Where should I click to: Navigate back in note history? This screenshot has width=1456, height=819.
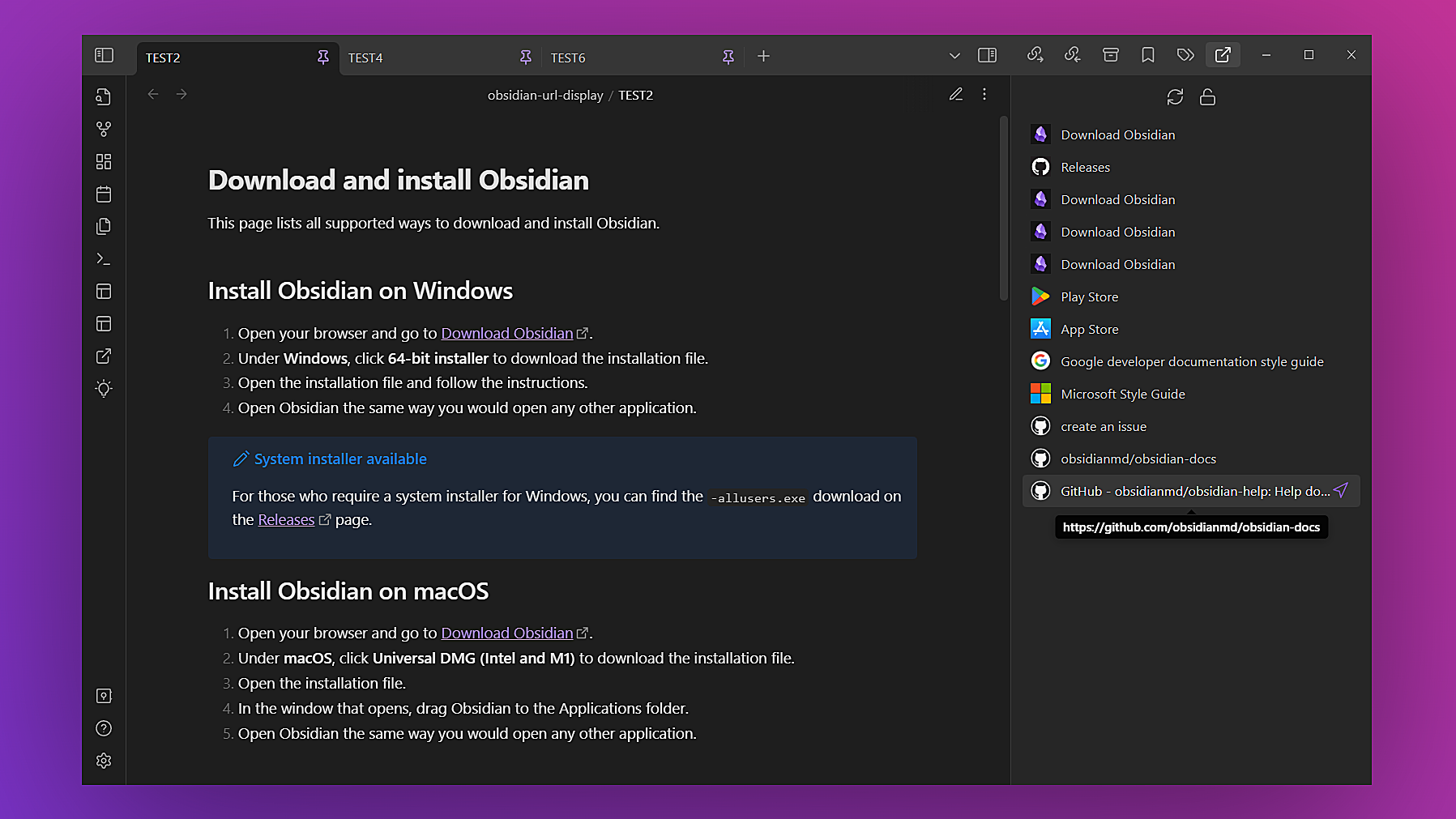pos(153,94)
